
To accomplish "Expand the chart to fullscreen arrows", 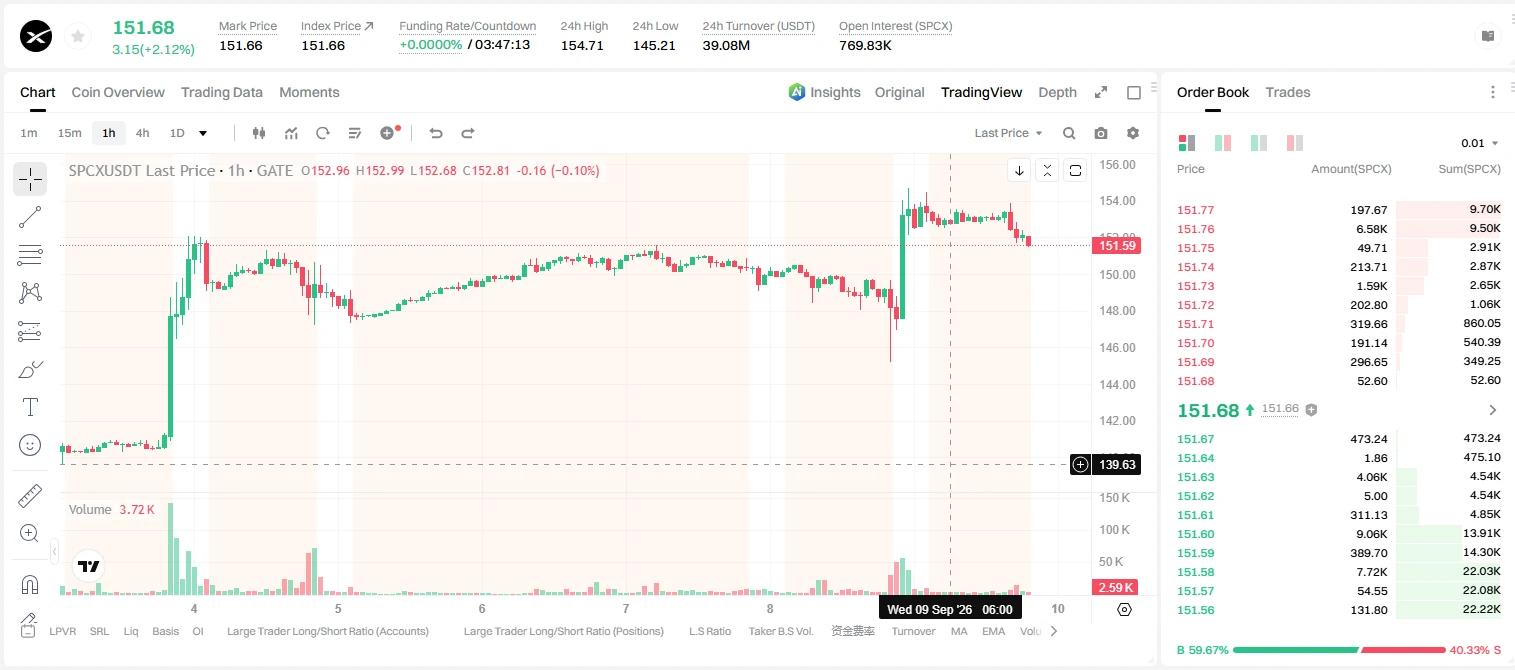I will pyautogui.click(x=1101, y=92).
